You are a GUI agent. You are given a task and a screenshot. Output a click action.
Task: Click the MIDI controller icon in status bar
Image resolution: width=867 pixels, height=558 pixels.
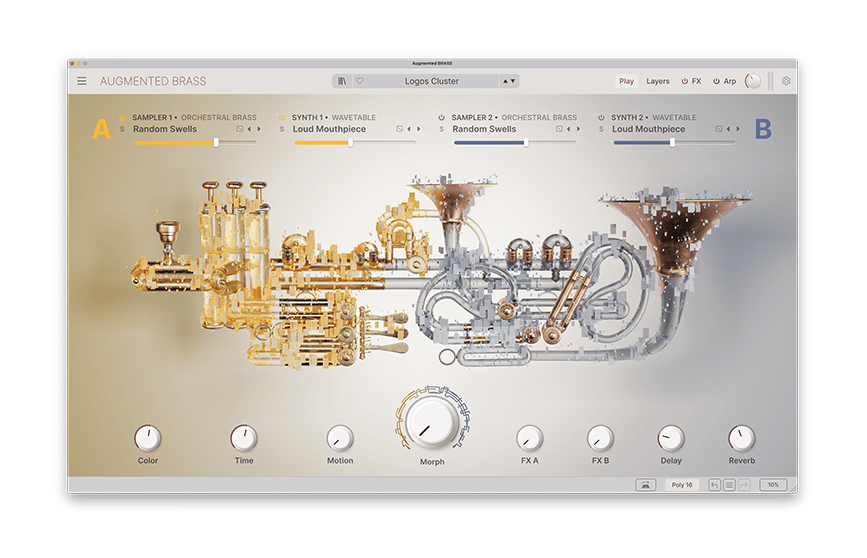point(645,485)
